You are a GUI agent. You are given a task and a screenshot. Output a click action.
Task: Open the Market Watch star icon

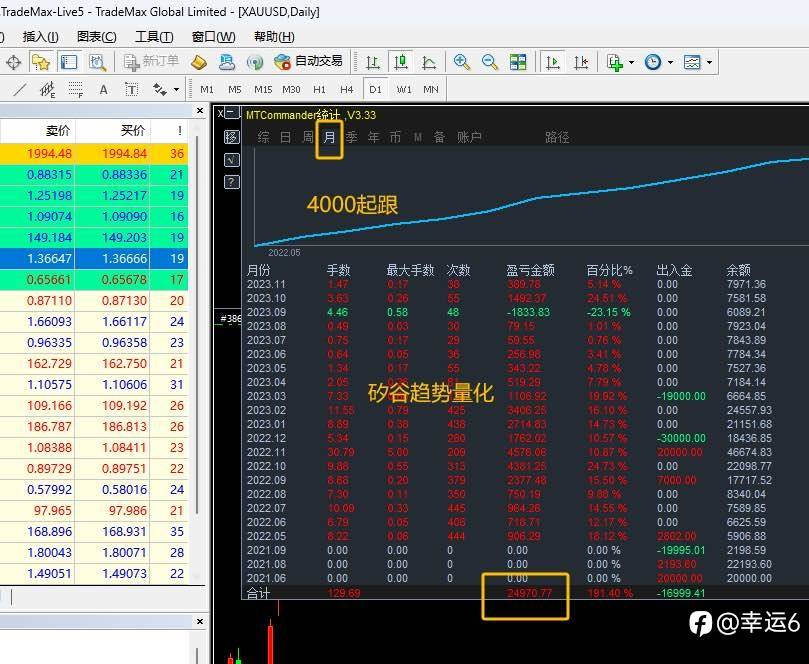(41, 62)
